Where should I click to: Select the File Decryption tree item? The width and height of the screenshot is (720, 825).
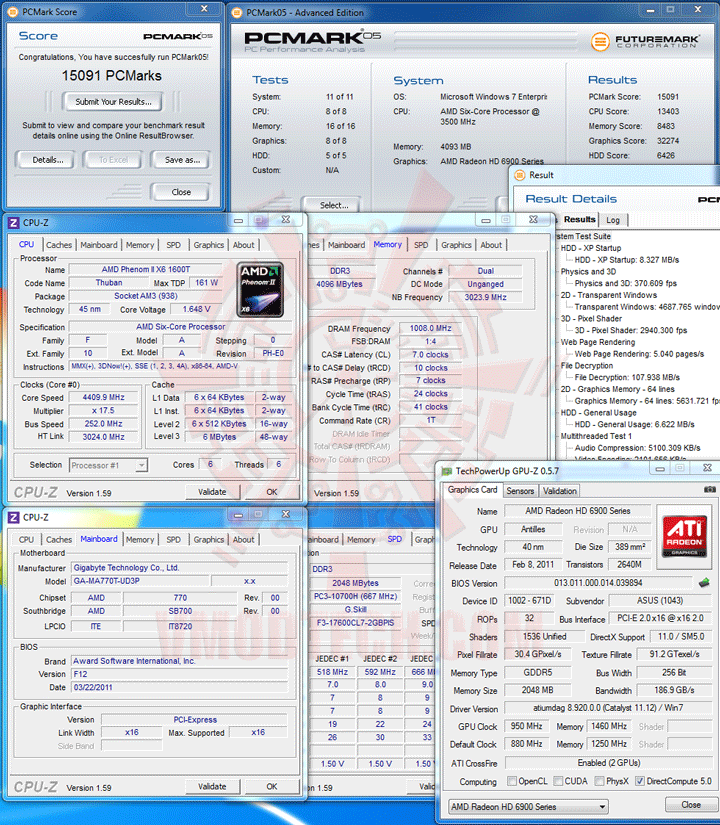click(586, 366)
